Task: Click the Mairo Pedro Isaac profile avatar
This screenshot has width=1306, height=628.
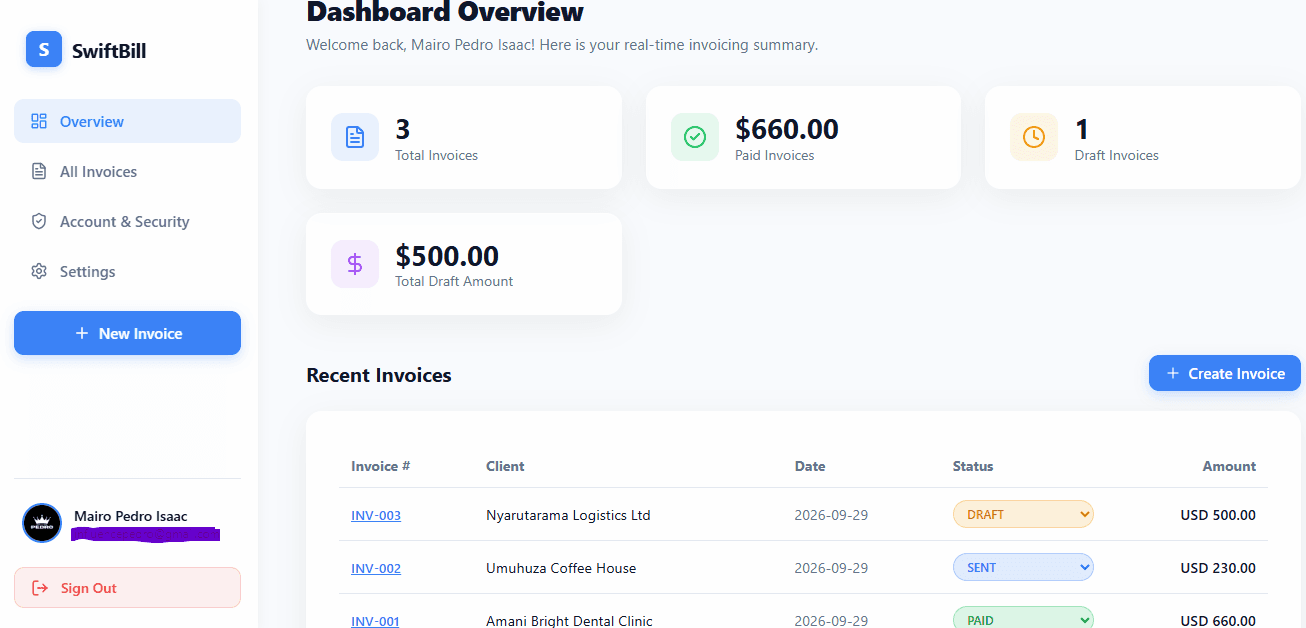Action: 42,523
